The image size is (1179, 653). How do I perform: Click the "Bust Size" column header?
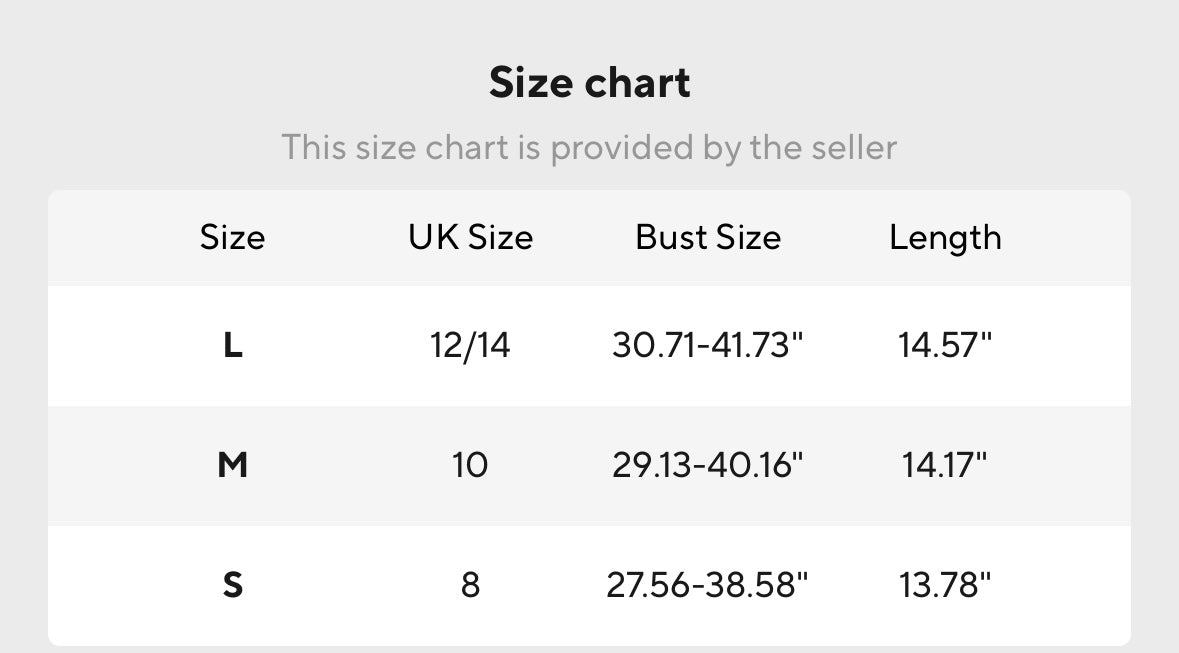click(x=708, y=238)
